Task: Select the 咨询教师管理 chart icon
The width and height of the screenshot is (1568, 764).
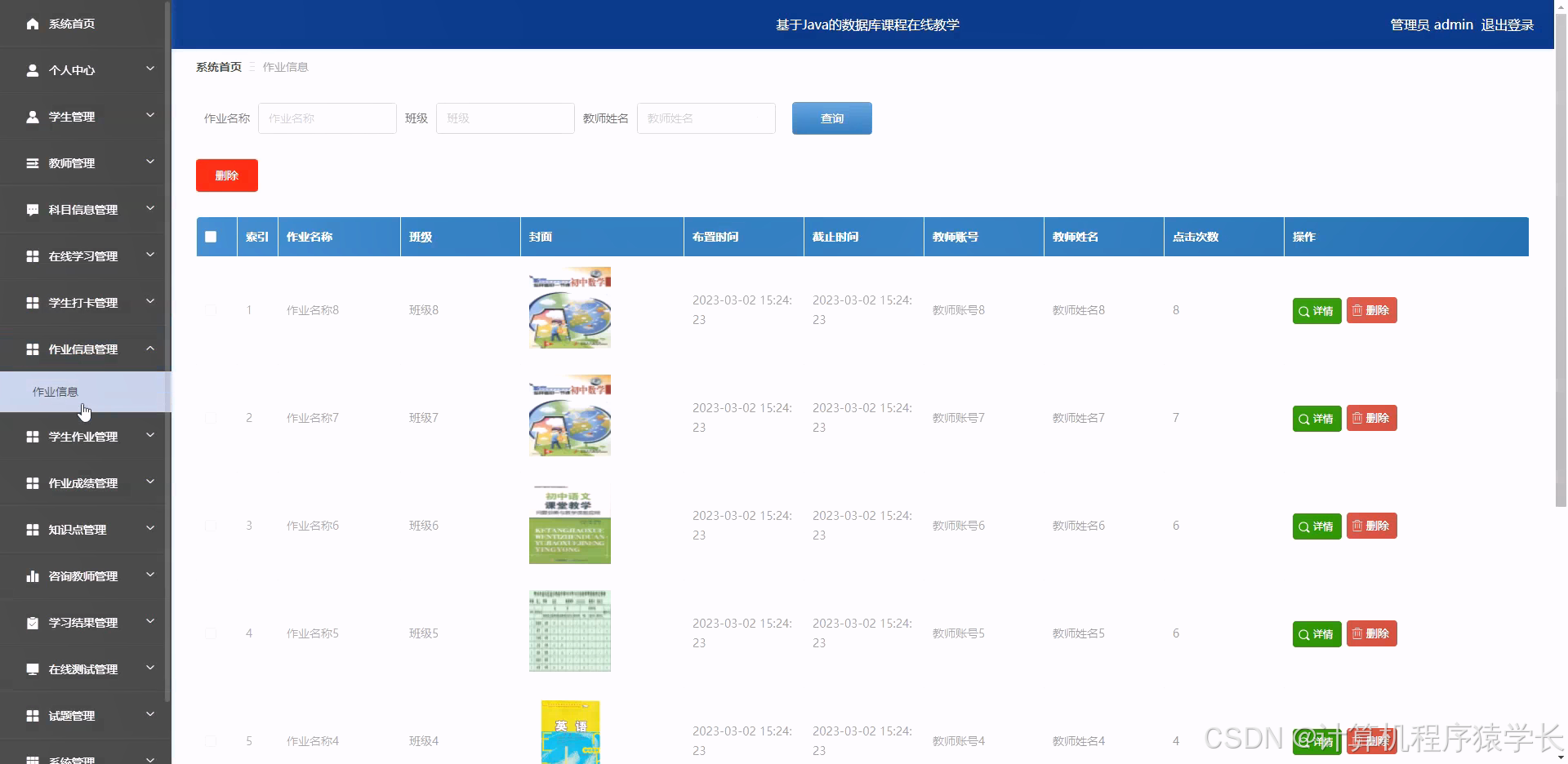Action: [33, 576]
